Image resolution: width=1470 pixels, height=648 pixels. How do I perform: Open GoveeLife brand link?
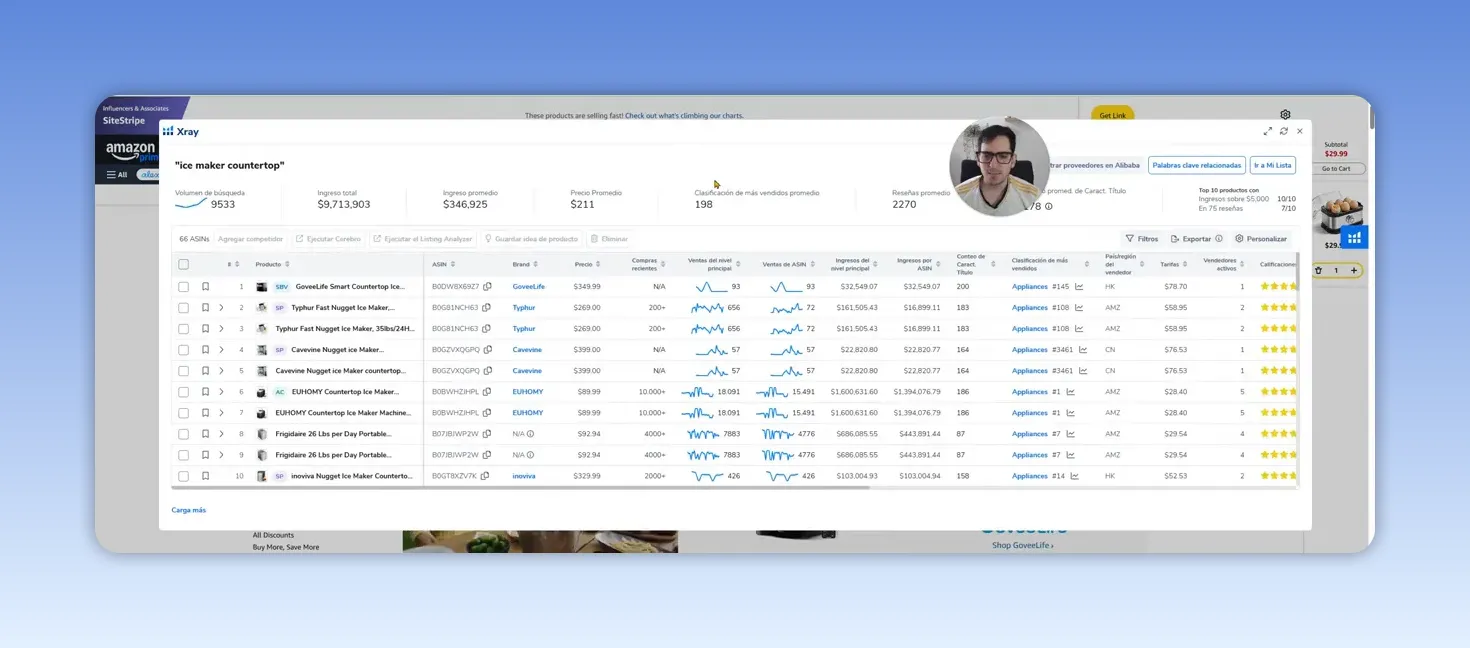click(x=529, y=287)
